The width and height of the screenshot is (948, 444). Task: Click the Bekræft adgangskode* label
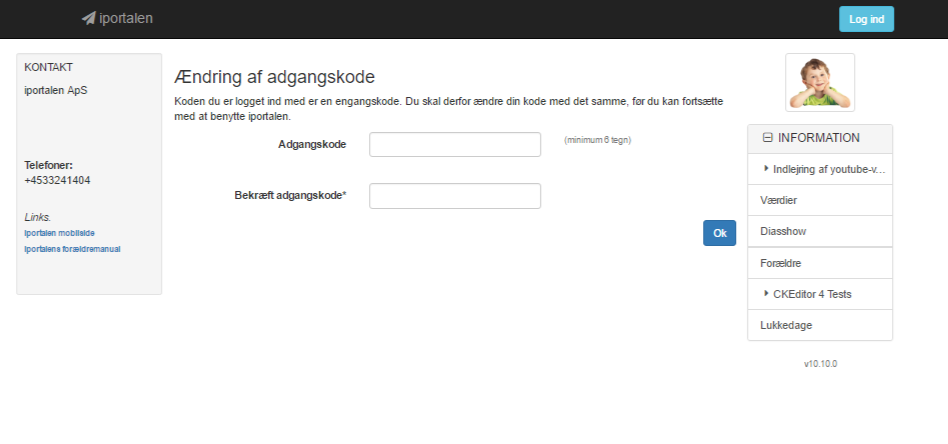290,195
